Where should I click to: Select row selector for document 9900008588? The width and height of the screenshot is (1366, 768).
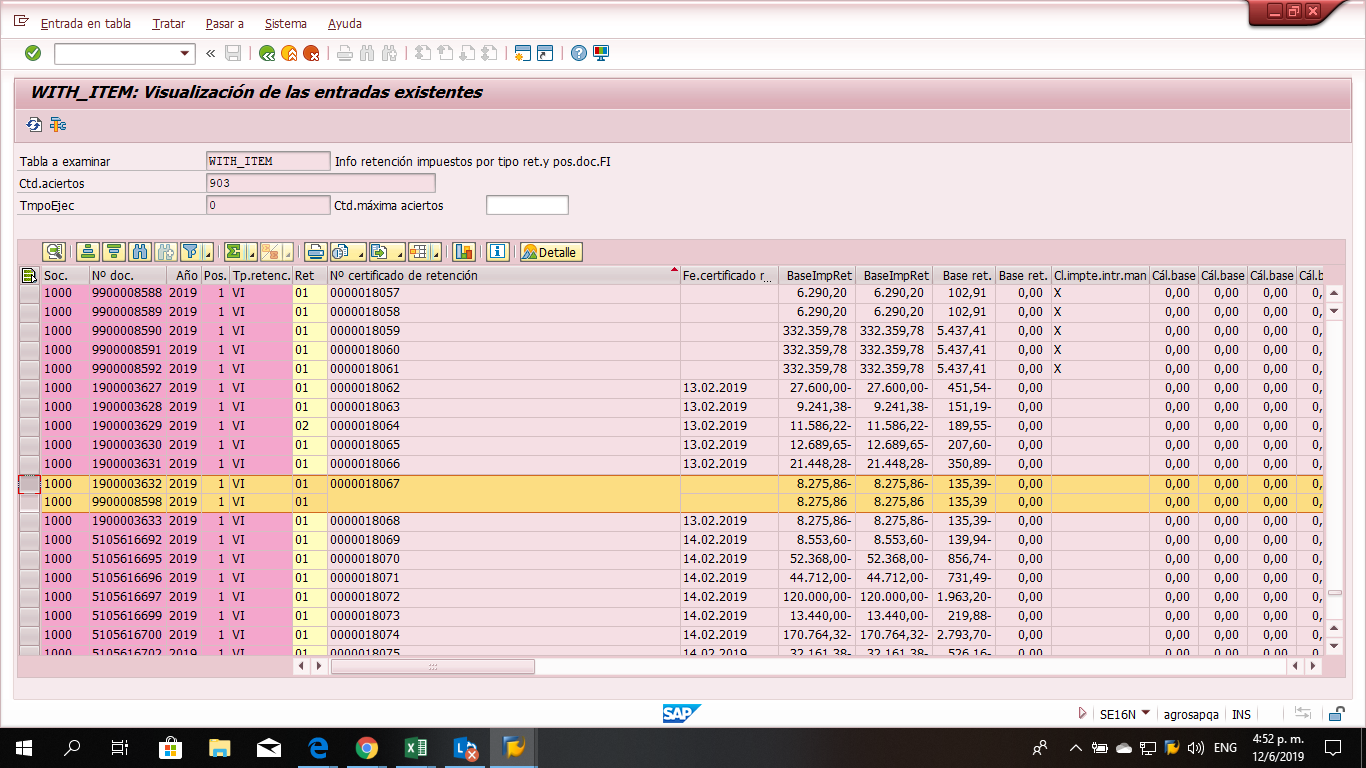[29, 293]
